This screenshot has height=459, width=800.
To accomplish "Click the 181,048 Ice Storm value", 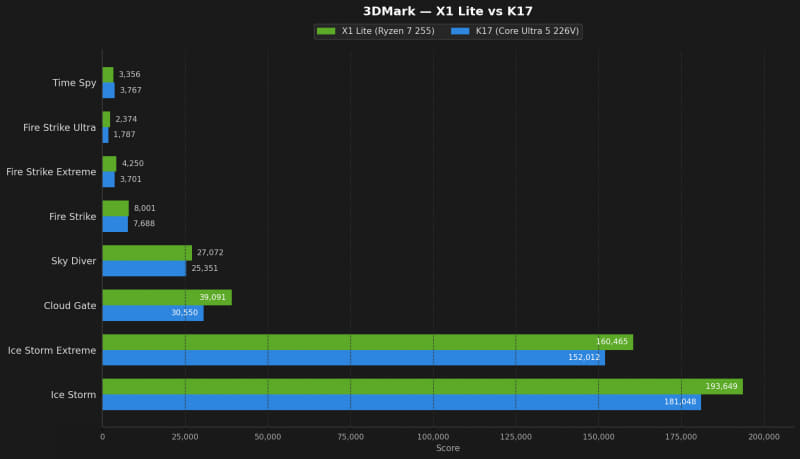I will click(680, 402).
